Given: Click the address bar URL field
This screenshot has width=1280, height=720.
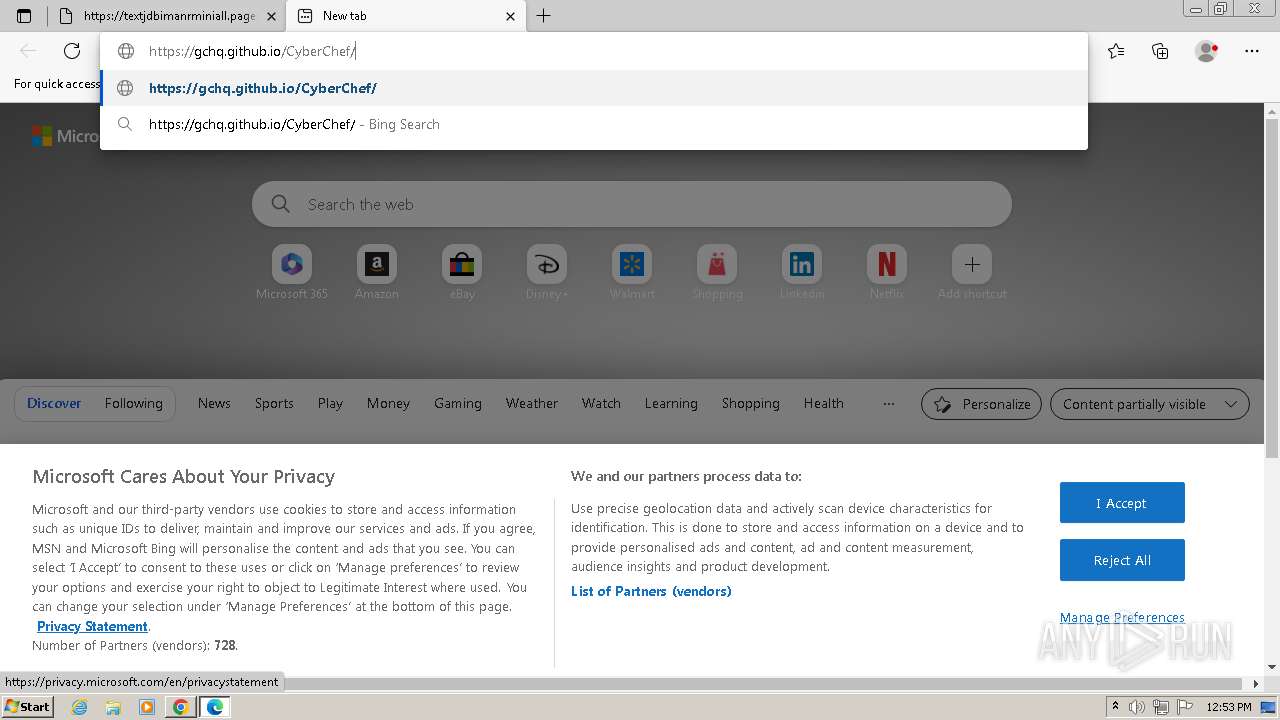Looking at the screenshot, I should point(594,51).
